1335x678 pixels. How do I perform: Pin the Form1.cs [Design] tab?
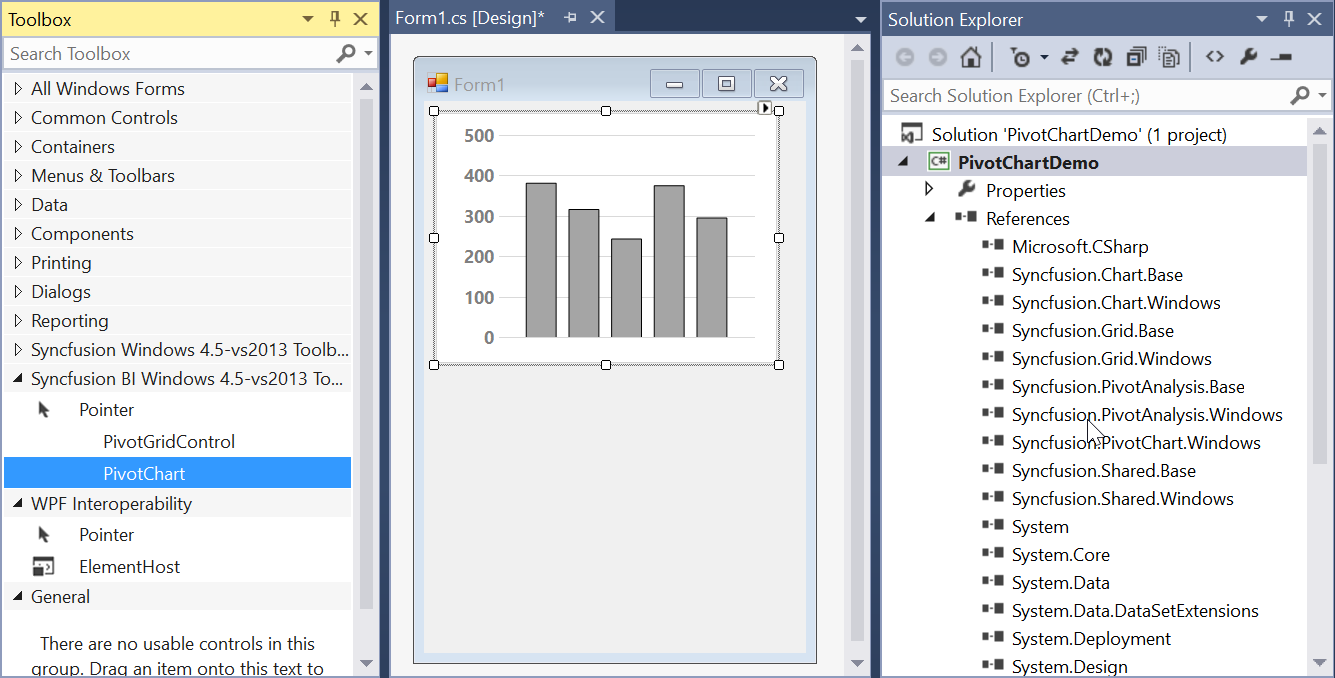(571, 18)
